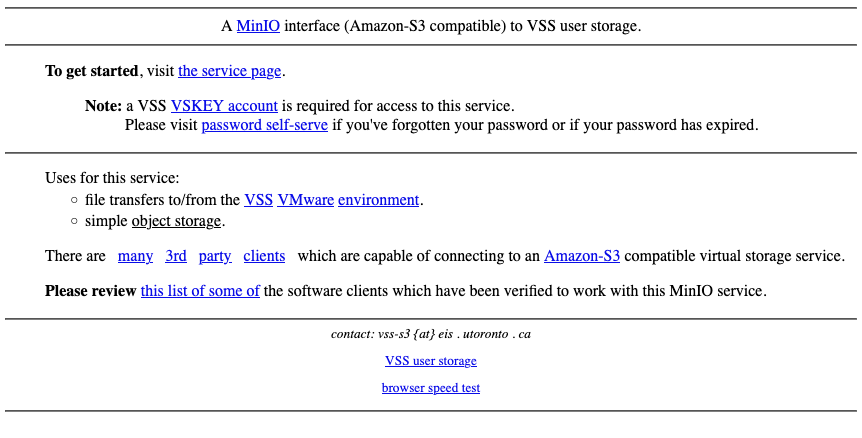Click the 'To get started' bold text
The height and width of the screenshot is (438, 862).
91,71
